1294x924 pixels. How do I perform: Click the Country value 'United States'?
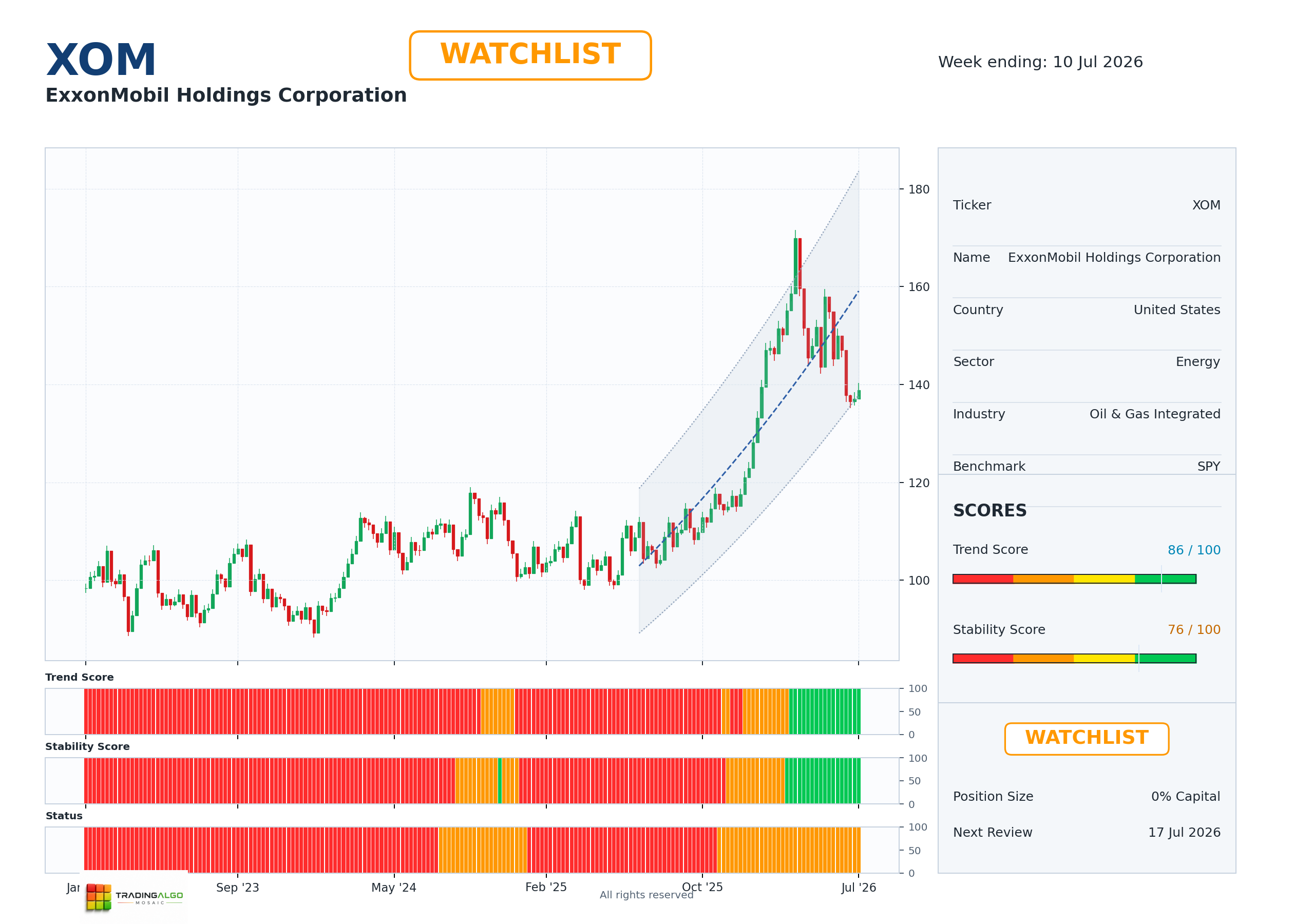[x=1177, y=310]
